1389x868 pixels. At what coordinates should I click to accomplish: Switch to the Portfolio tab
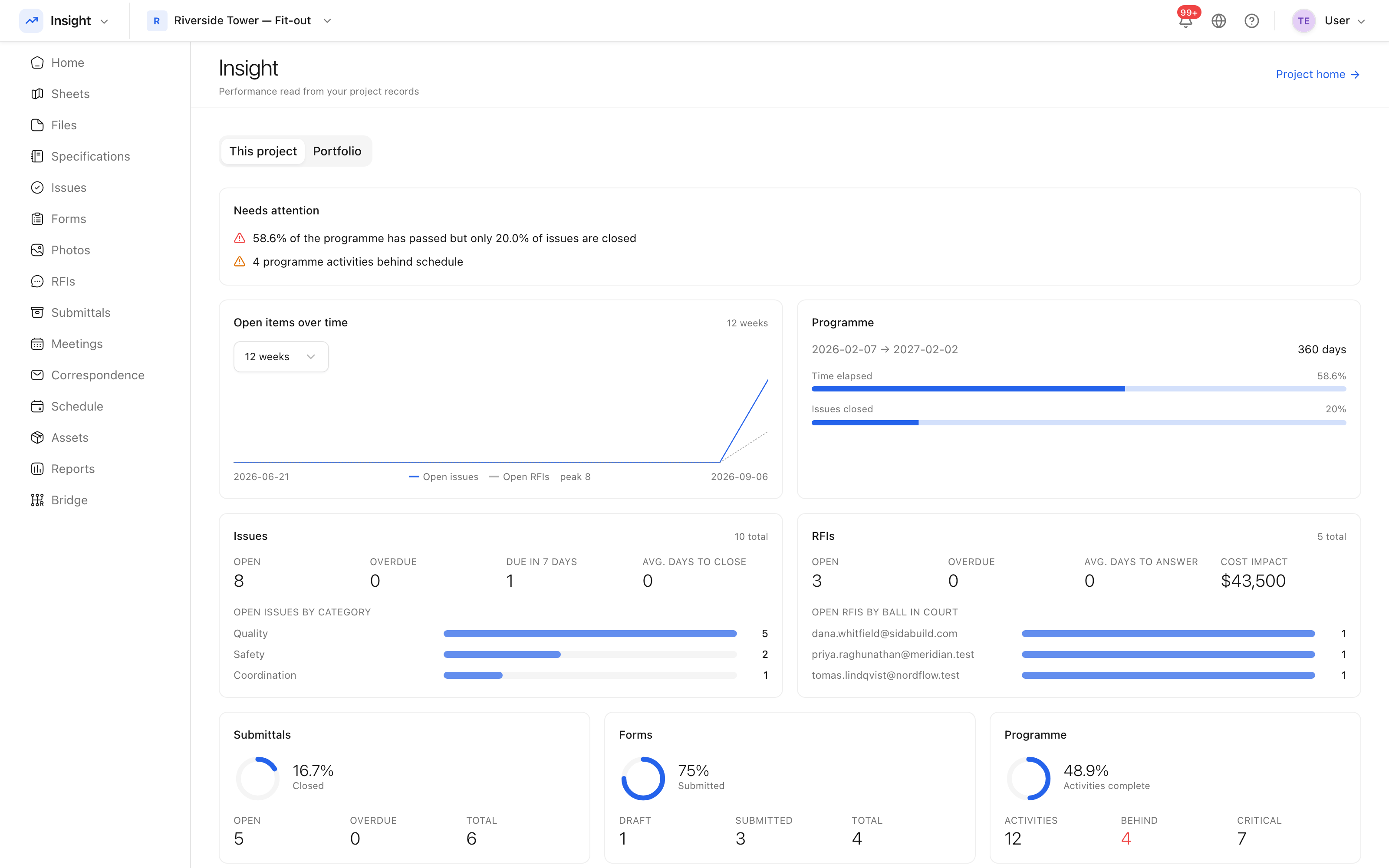coord(337,151)
